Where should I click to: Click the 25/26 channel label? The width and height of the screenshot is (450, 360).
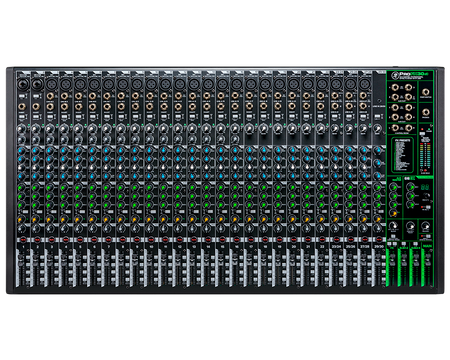(x=350, y=246)
